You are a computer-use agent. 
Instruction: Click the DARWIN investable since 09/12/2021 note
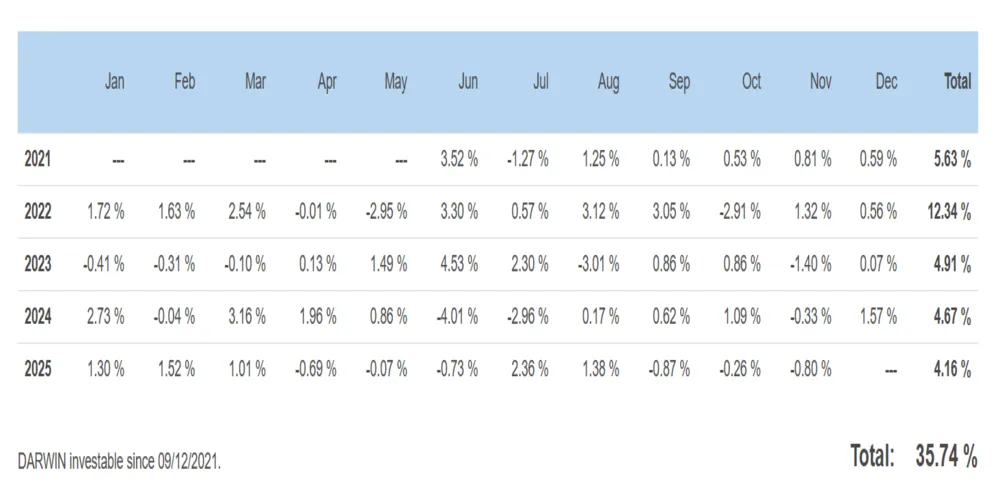coord(119,462)
